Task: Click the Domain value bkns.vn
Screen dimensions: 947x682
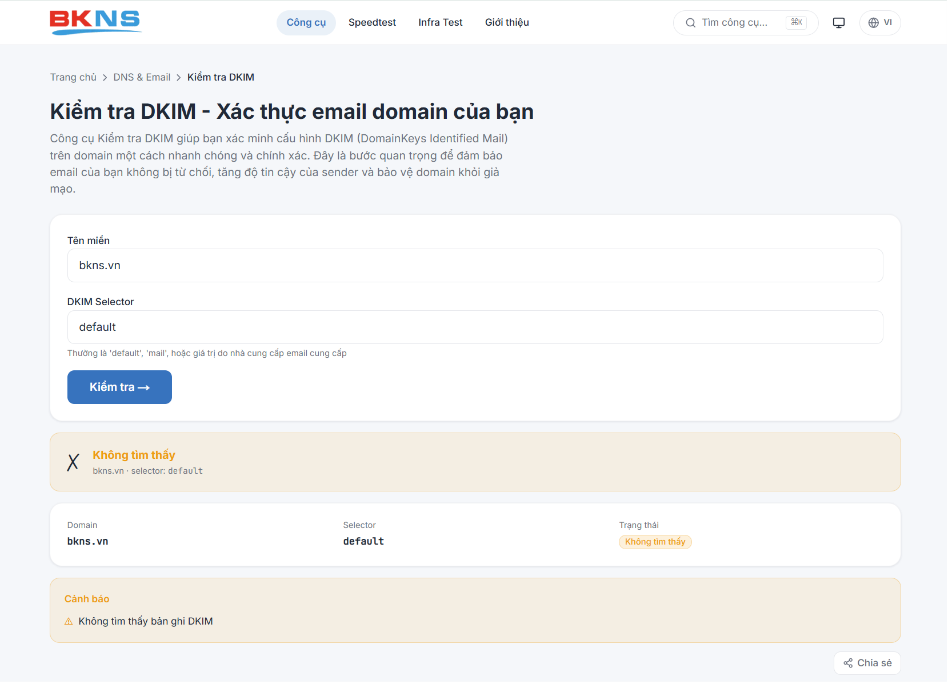Action: point(88,541)
